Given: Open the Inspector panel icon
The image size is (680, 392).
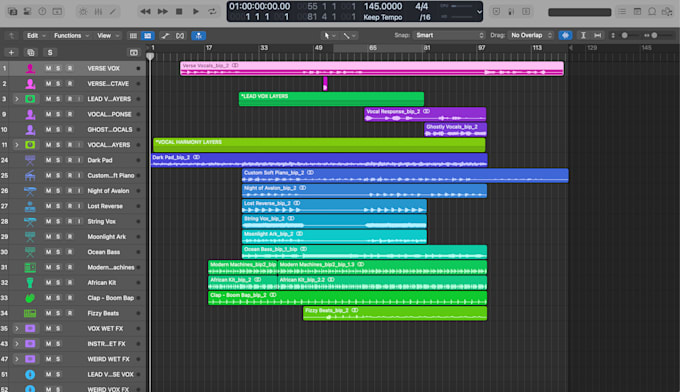Looking at the screenshot, I should point(27,12).
